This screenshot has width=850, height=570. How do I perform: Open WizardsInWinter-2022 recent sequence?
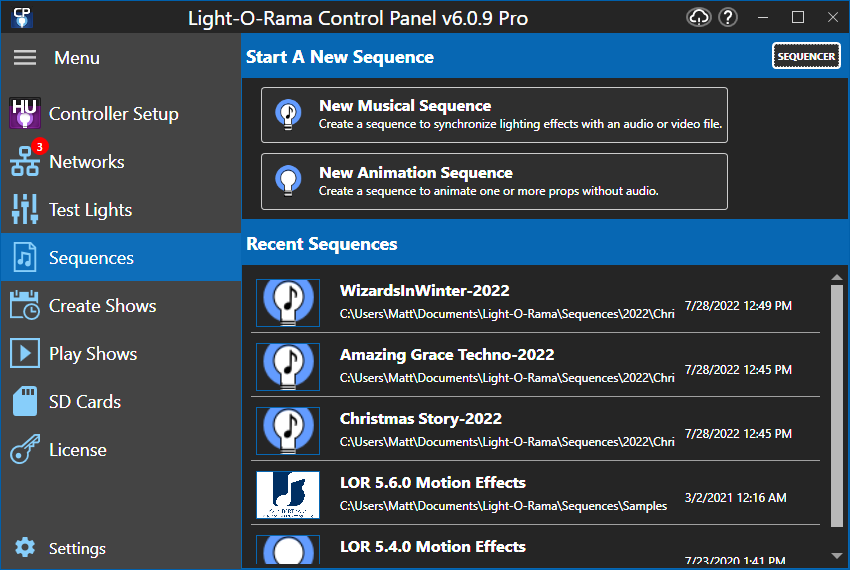[x=536, y=303]
